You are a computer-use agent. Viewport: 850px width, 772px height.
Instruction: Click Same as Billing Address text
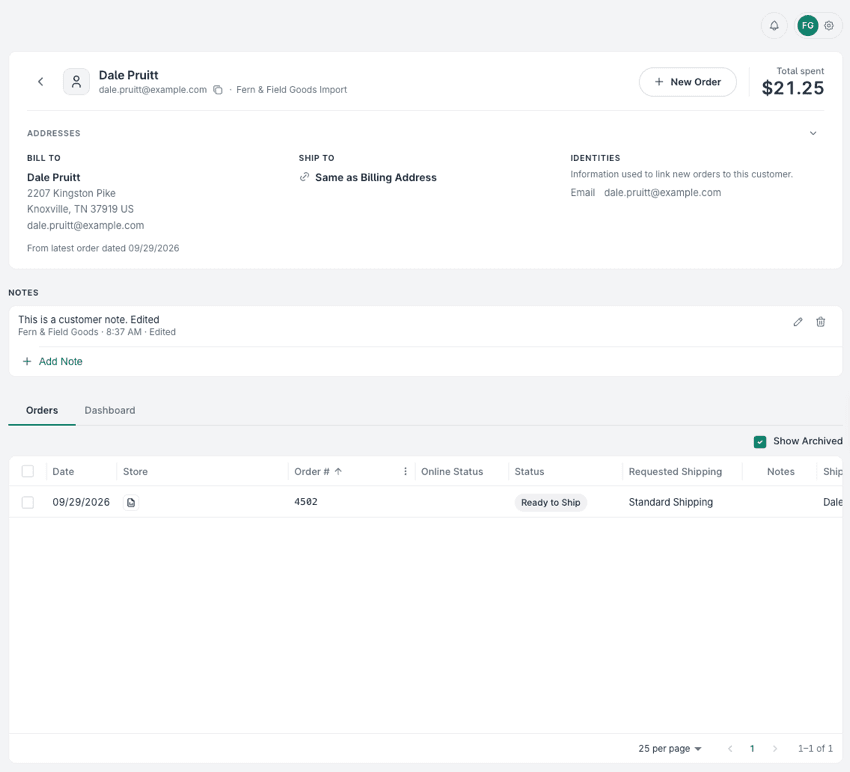pyautogui.click(x=376, y=177)
